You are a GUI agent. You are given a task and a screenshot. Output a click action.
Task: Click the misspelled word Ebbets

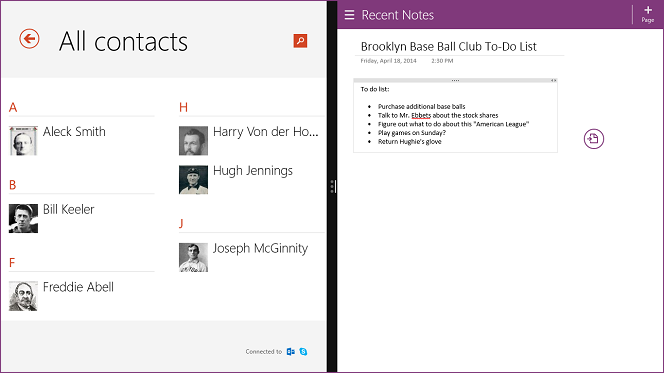tap(421, 116)
